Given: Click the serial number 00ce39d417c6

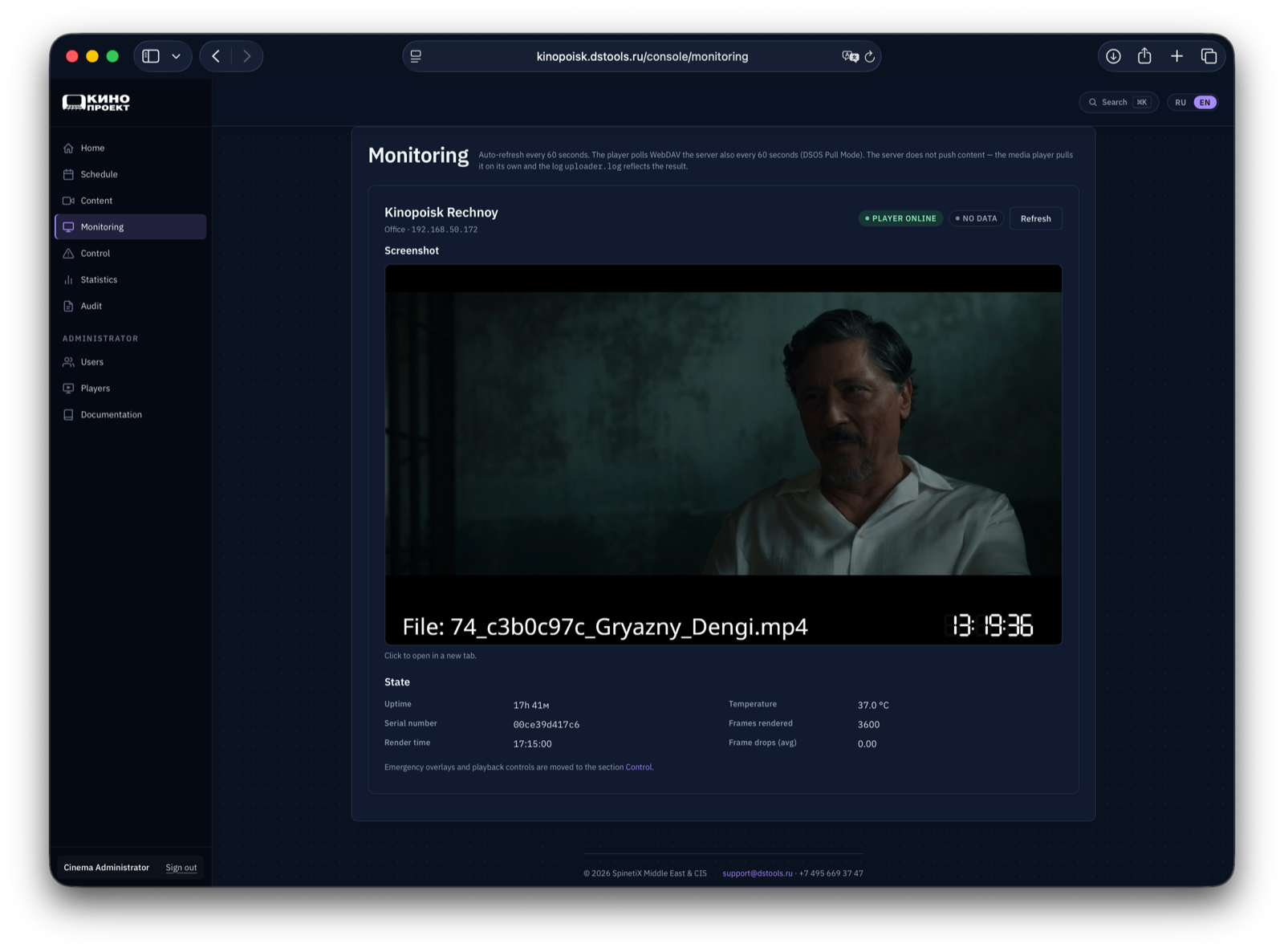Looking at the screenshot, I should tap(547, 725).
